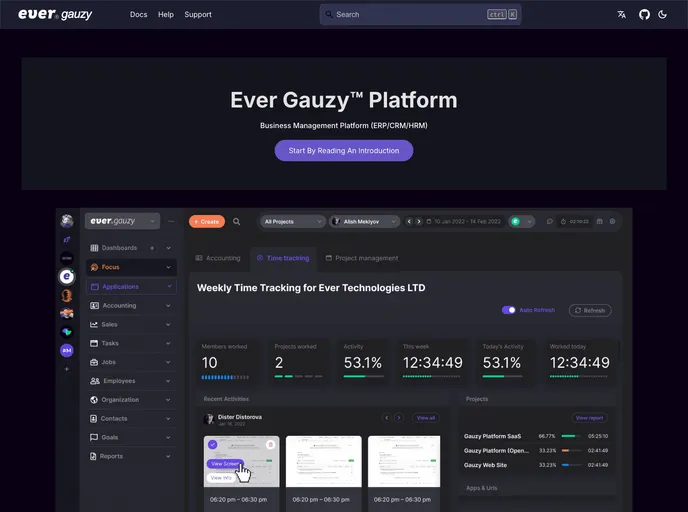The height and width of the screenshot is (512, 688).
Task: Toggle the first screenshot selection checkmark
Action: [213, 444]
